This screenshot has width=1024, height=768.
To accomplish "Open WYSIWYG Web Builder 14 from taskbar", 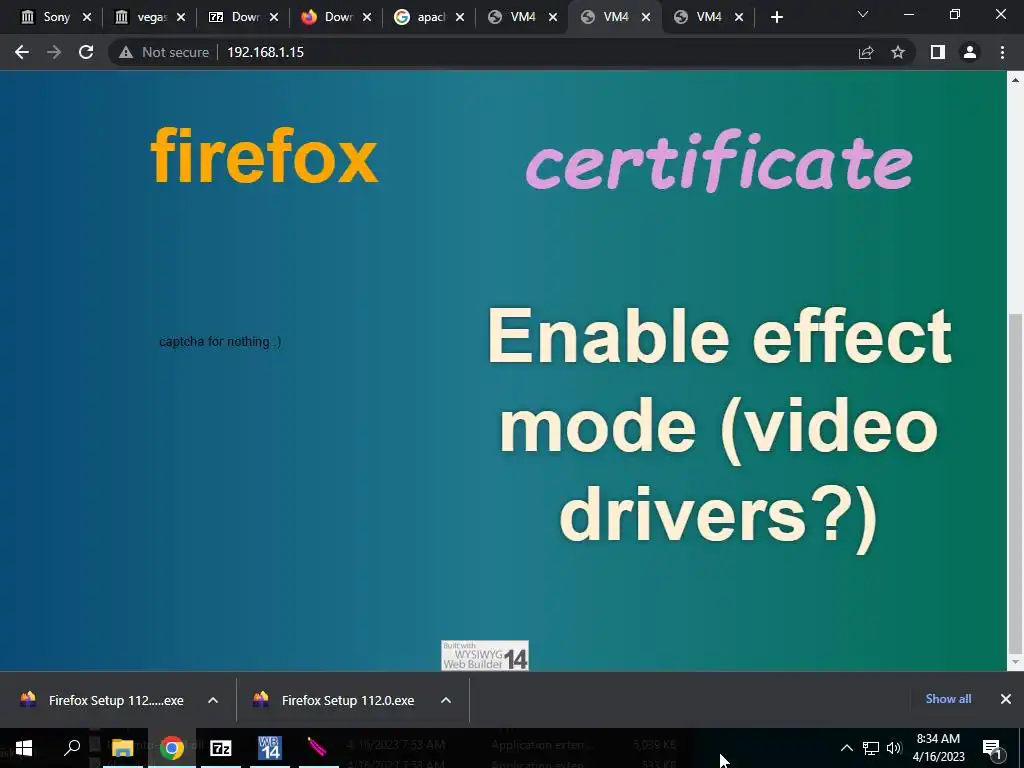I will click(269, 748).
